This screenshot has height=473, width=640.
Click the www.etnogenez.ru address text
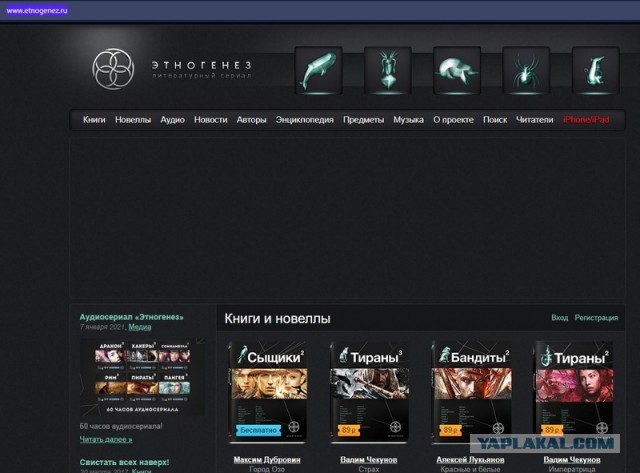click(37, 11)
